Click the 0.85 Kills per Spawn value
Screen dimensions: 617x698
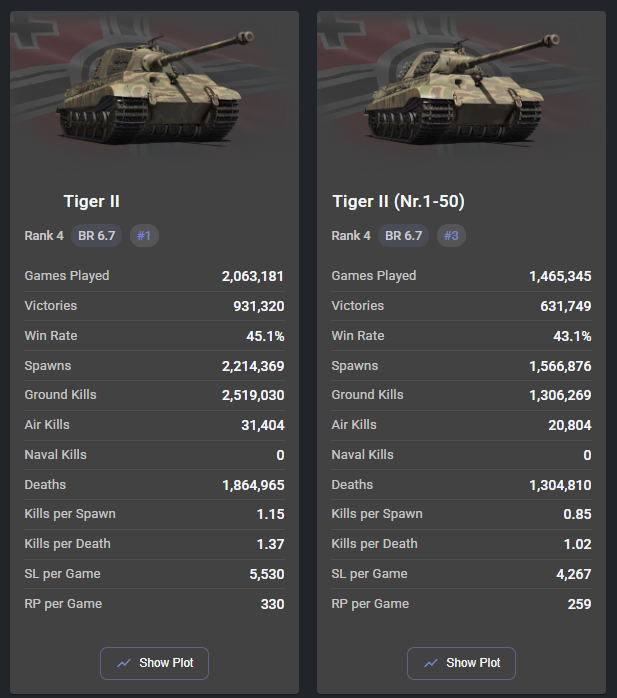coord(577,514)
